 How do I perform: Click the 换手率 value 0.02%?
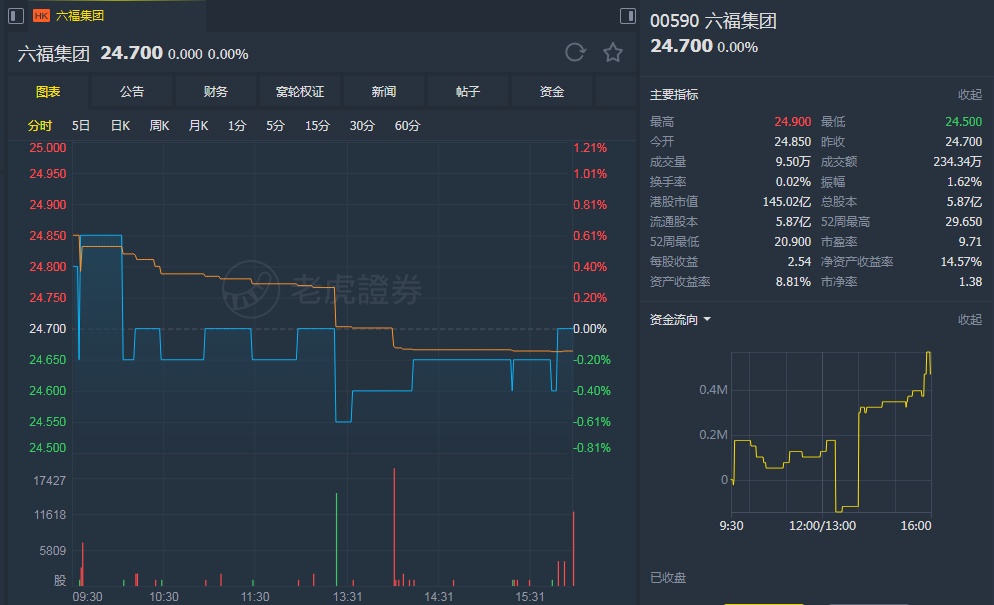793,182
